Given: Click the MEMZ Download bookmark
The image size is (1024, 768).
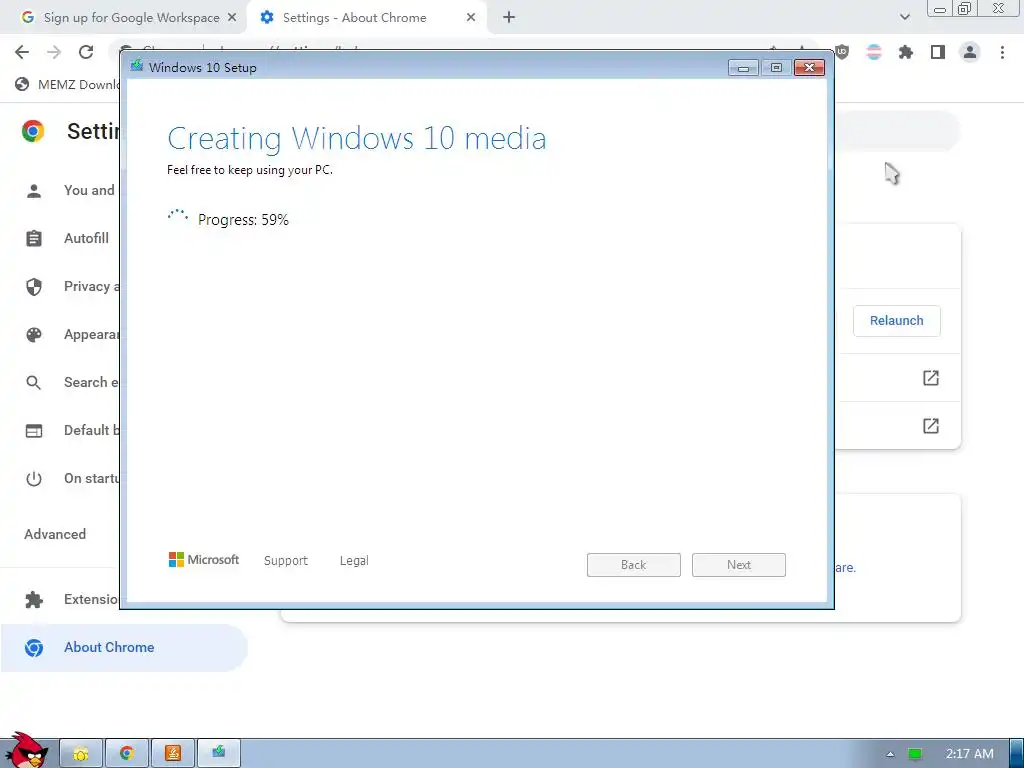Looking at the screenshot, I should (67, 84).
